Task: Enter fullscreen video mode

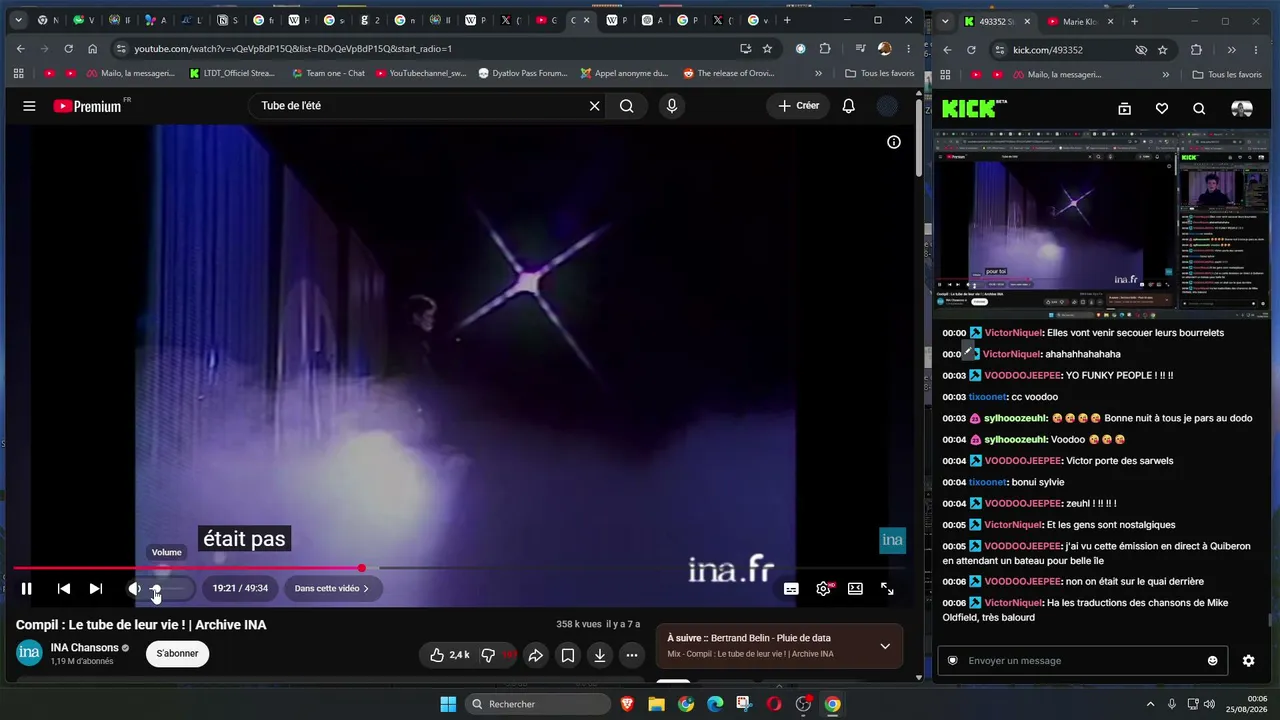Action: (x=887, y=589)
